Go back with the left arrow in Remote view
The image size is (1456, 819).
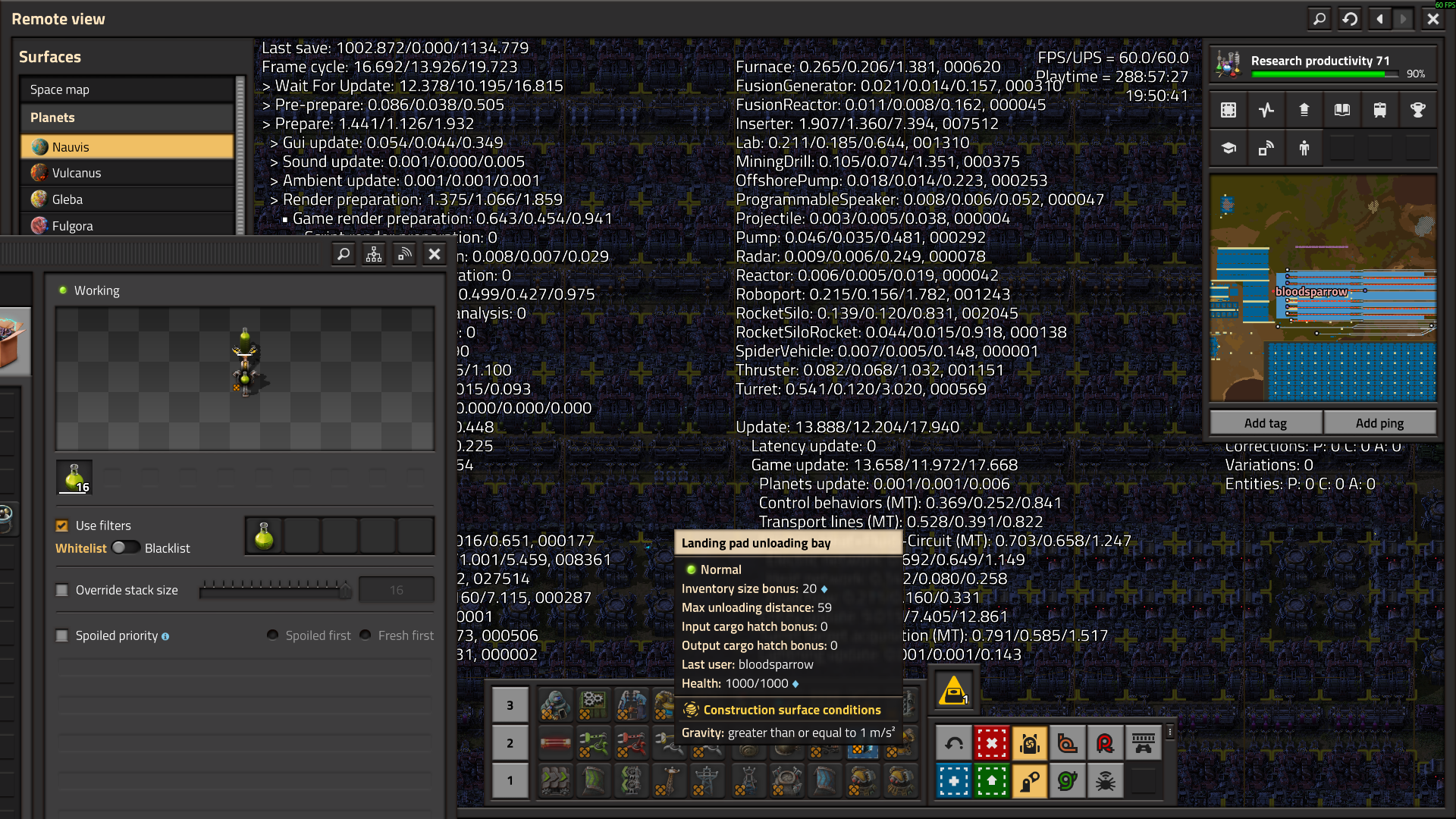[x=1379, y=19]
